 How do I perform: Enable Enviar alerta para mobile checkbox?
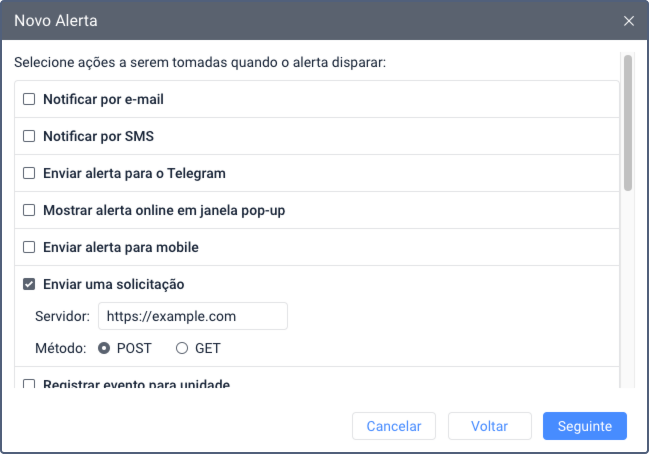(x=29, y=247)
